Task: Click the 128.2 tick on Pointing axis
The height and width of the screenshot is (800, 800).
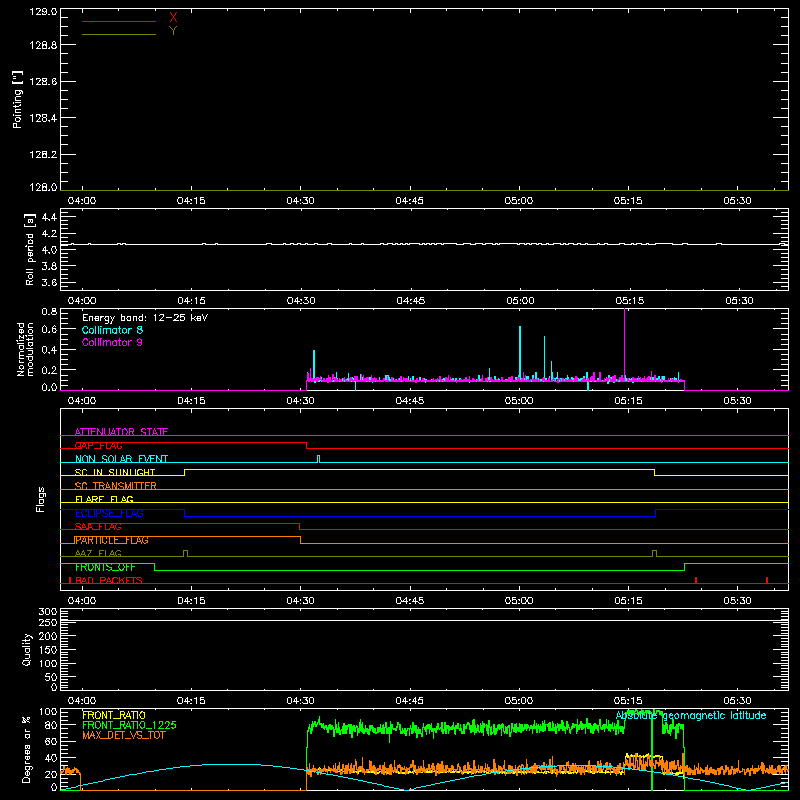Action: (43, 155)
